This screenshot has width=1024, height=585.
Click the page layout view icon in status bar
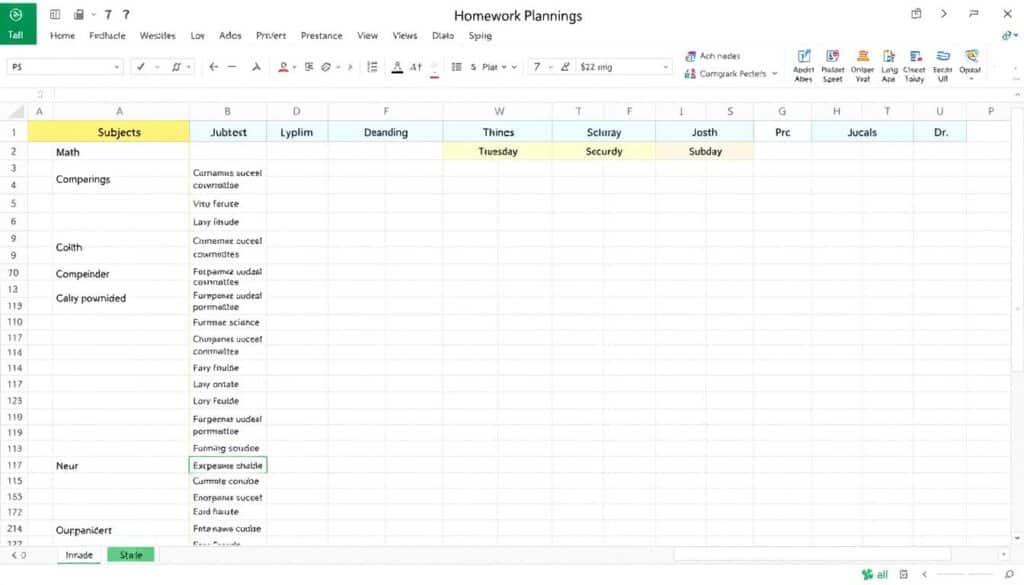click(x=904, y=575)
